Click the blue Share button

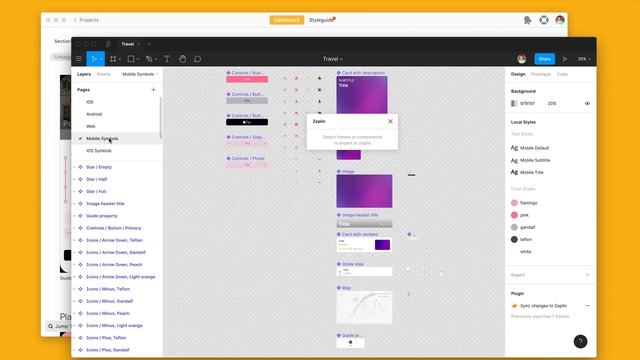[544, 59]
